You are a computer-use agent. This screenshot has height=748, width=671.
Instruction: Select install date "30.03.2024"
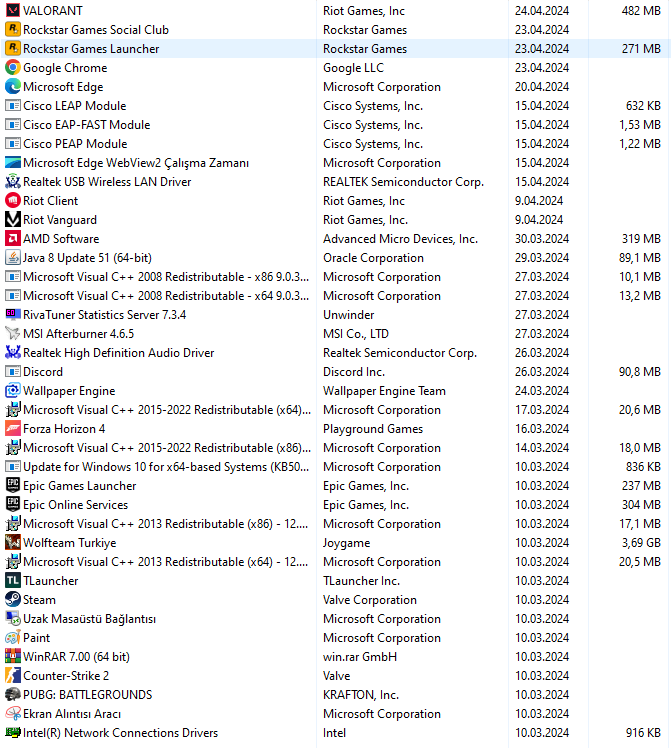point(541,239)
